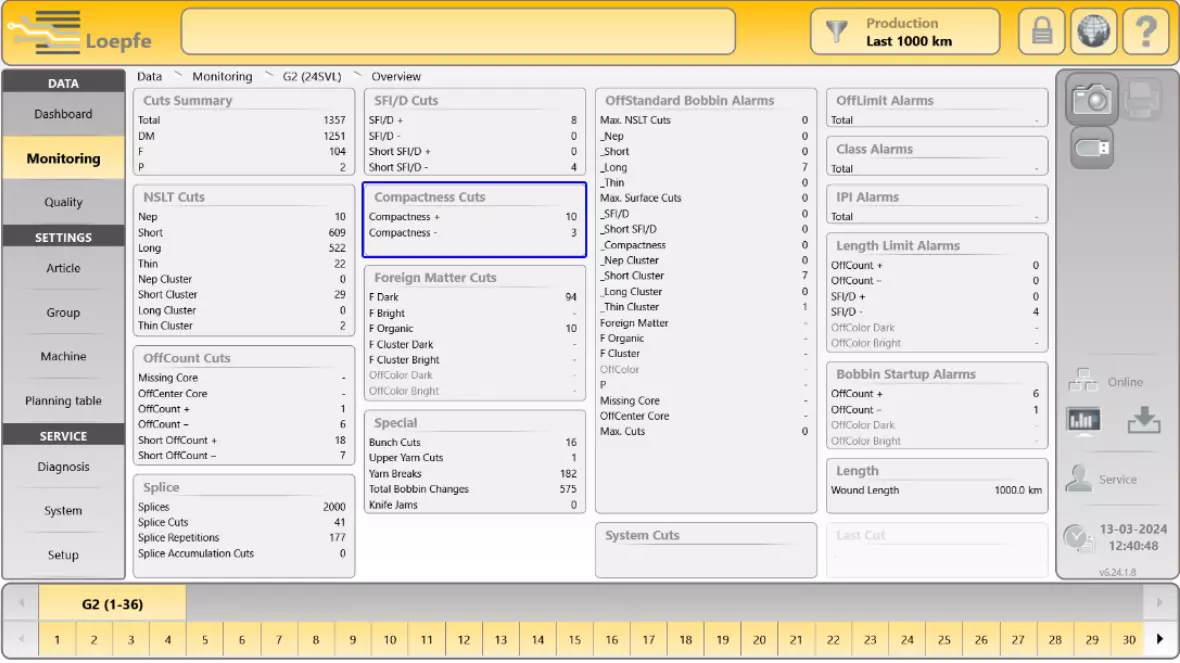This screenshot has height=663, width=1180.
Task: Take a screenshot with camera icon
Action: click(1091, 98)
